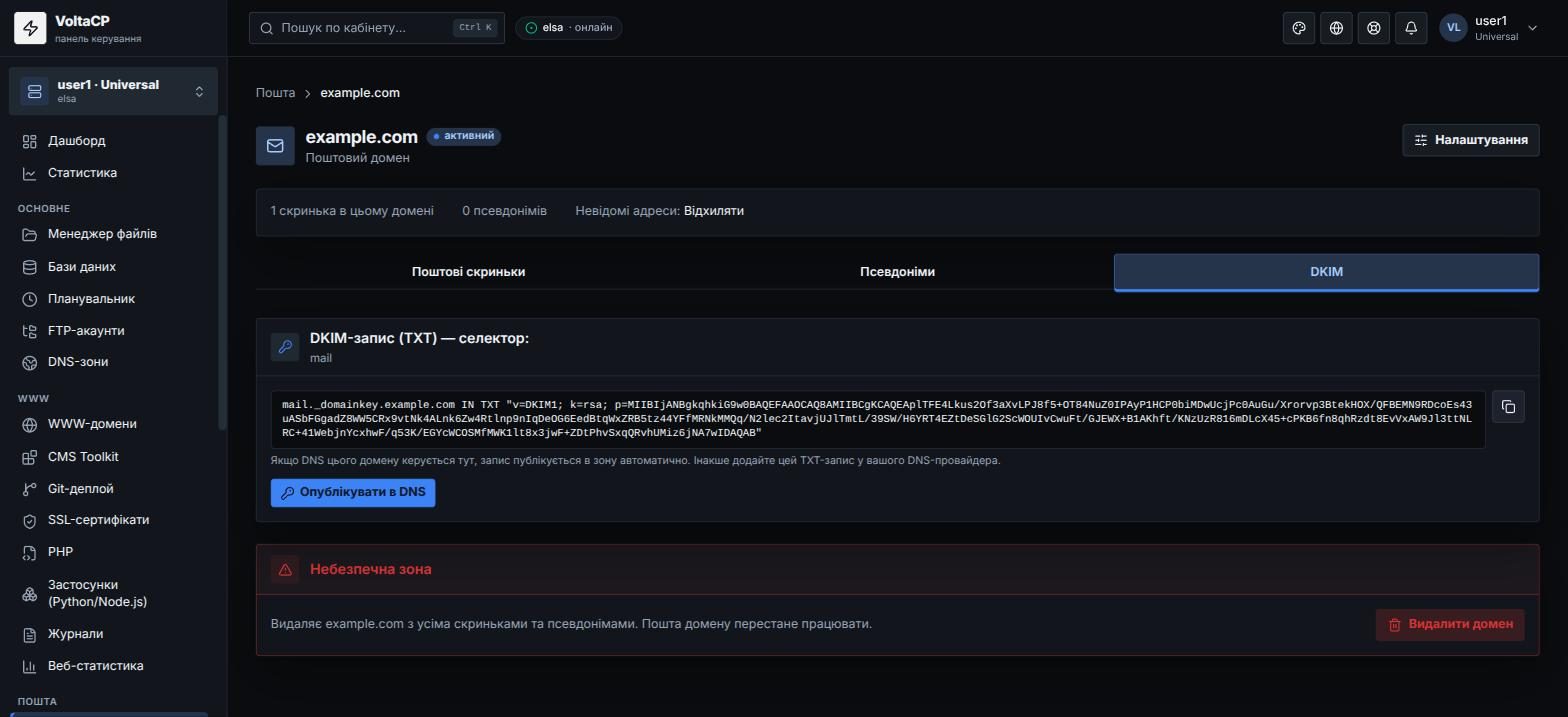1568x717 pixels.
Task: Open Бази даних in the sidebar
Action: [82, 267]
